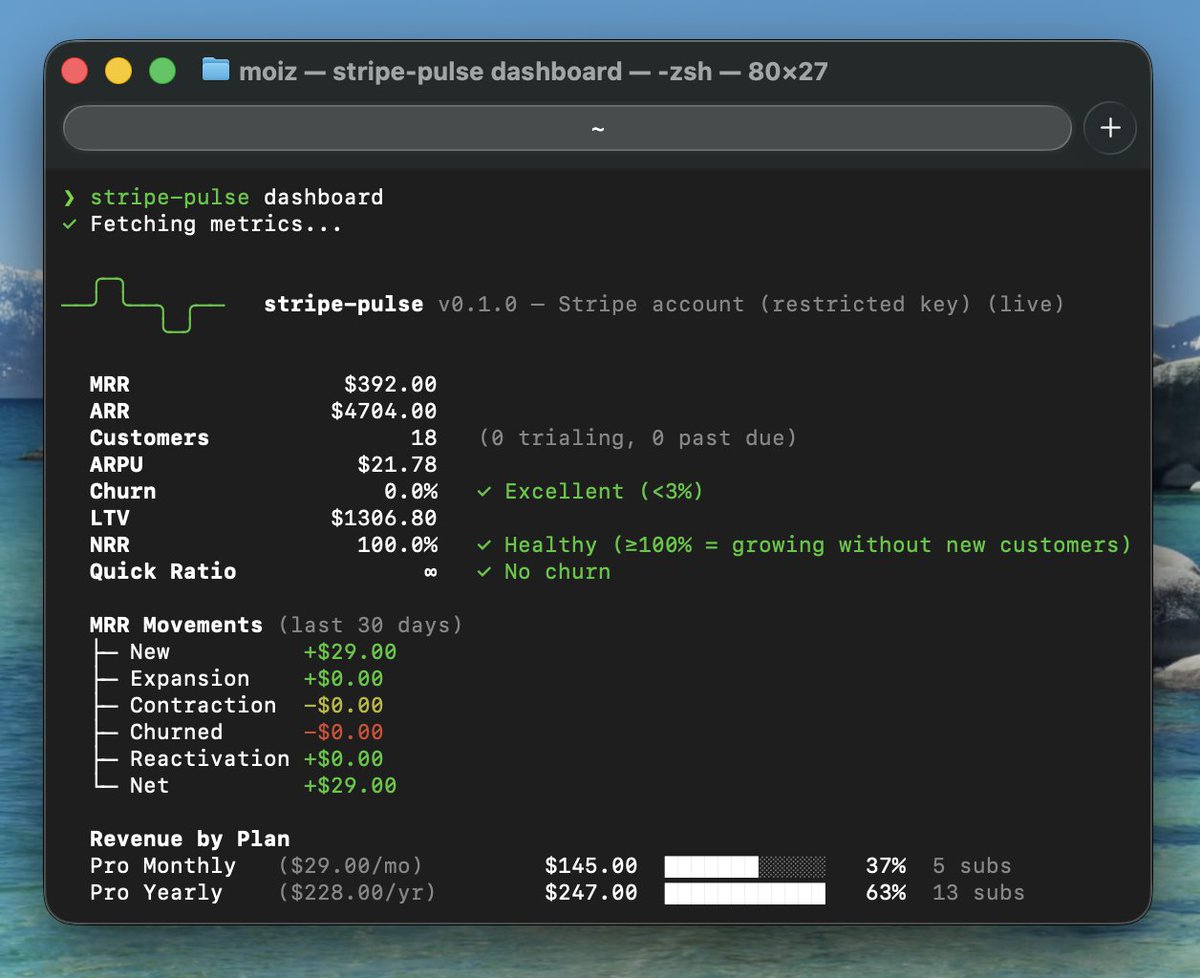Click the 'Healthy (≥100% = growing...)' NRR status
The width and height of the screenshot is (1200, 978).
coord(804,545)
